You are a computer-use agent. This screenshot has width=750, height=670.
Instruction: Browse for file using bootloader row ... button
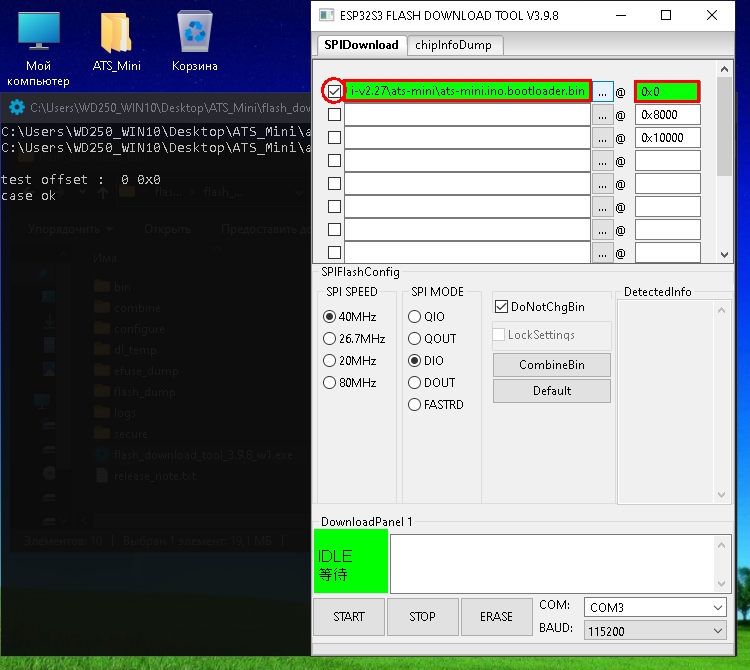point(602,91)
